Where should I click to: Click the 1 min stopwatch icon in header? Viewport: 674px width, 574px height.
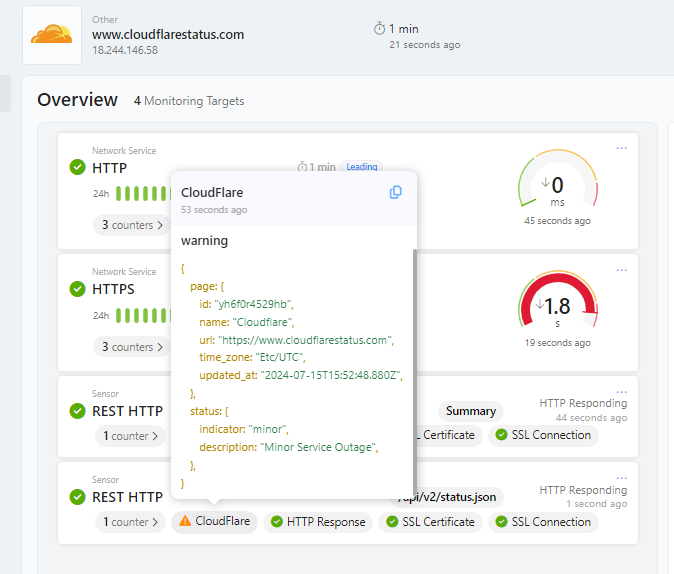pos(379,29)
